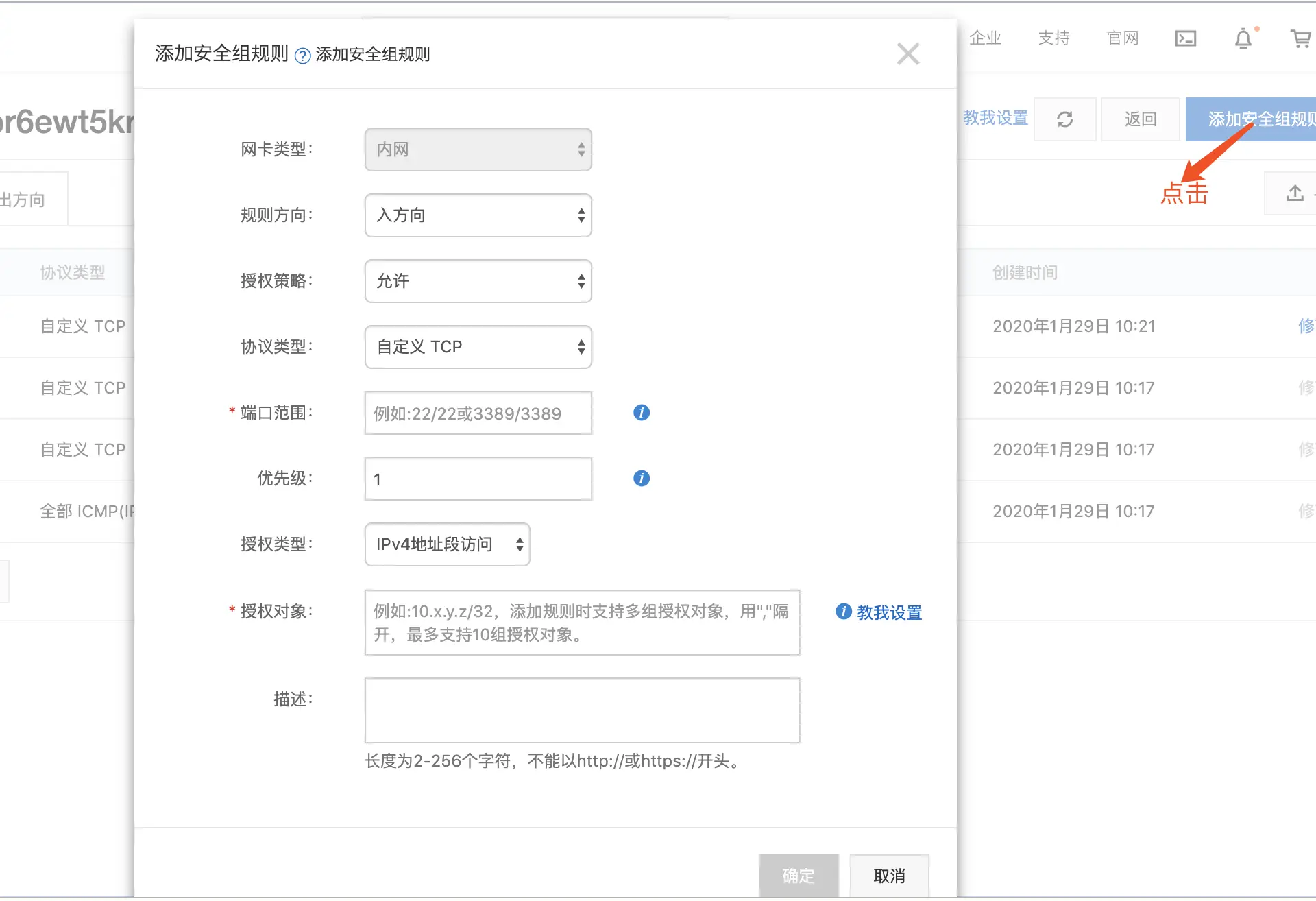Click info icon beside port range field
The image size is (1316, 901).
coord(641,413)
